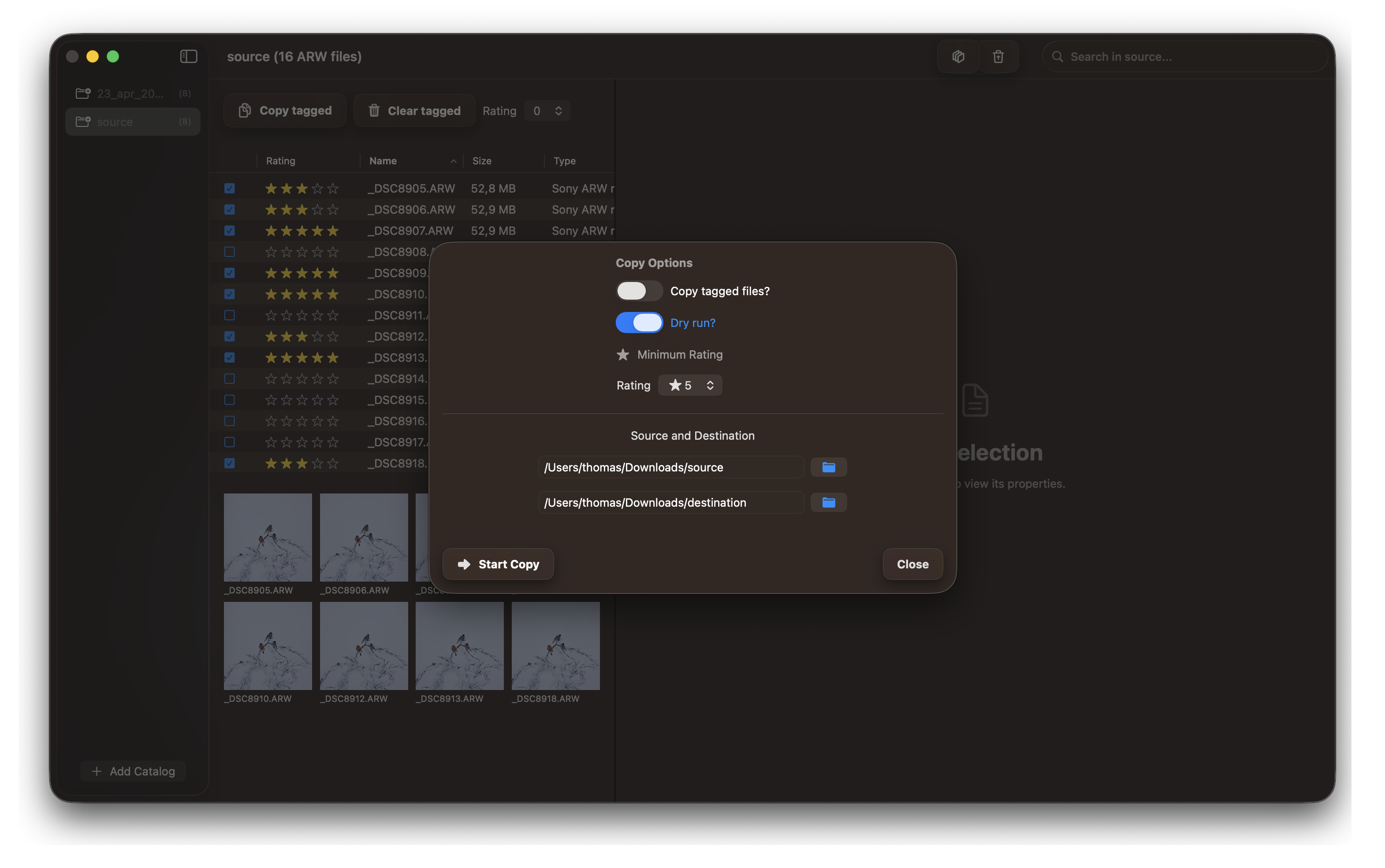The width and height of the screenshot is (1385, 868).
Task: Browse the destination folder with the folder icon
Action: click(828, 502)
